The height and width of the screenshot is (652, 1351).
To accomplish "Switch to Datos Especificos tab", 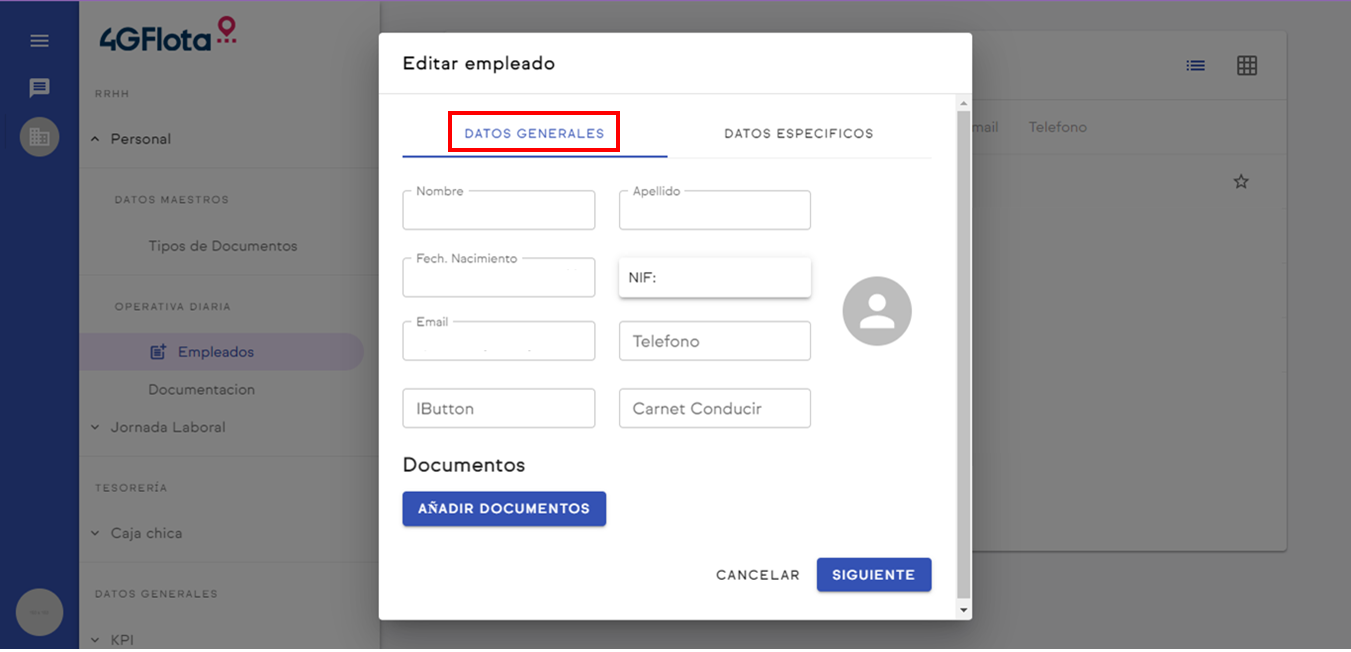I will [x=798, y=133].
